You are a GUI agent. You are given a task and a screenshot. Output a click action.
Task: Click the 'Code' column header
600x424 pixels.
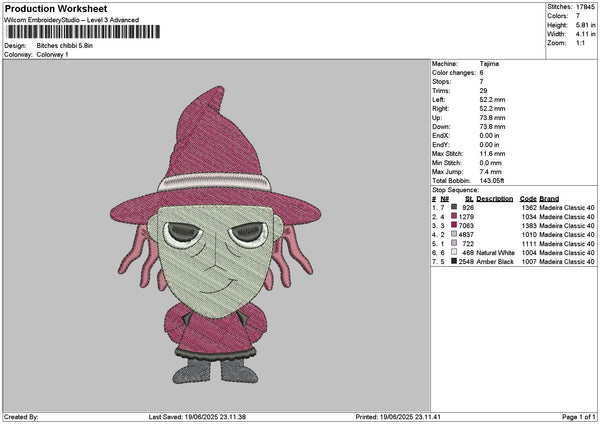[528, 199]
